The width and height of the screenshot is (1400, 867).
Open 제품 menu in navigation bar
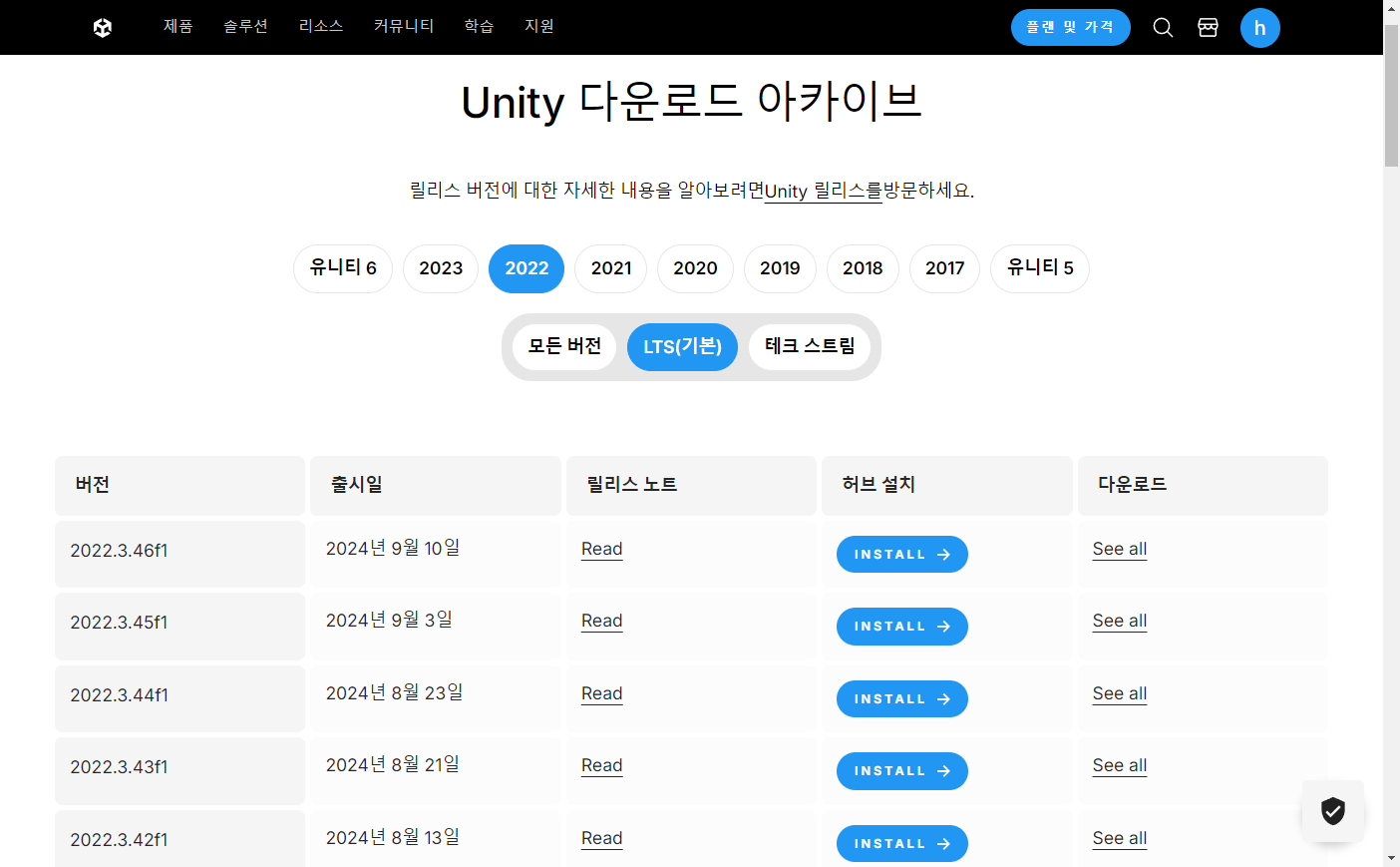click(178, 26)
